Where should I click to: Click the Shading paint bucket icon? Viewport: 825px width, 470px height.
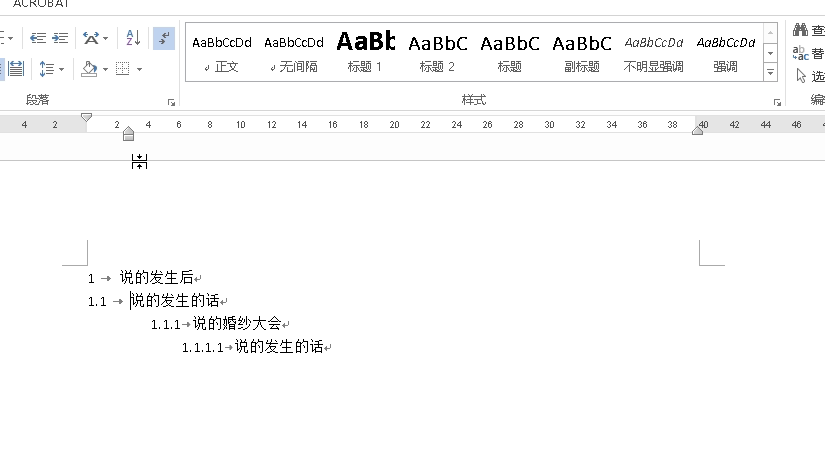[89, 69]
